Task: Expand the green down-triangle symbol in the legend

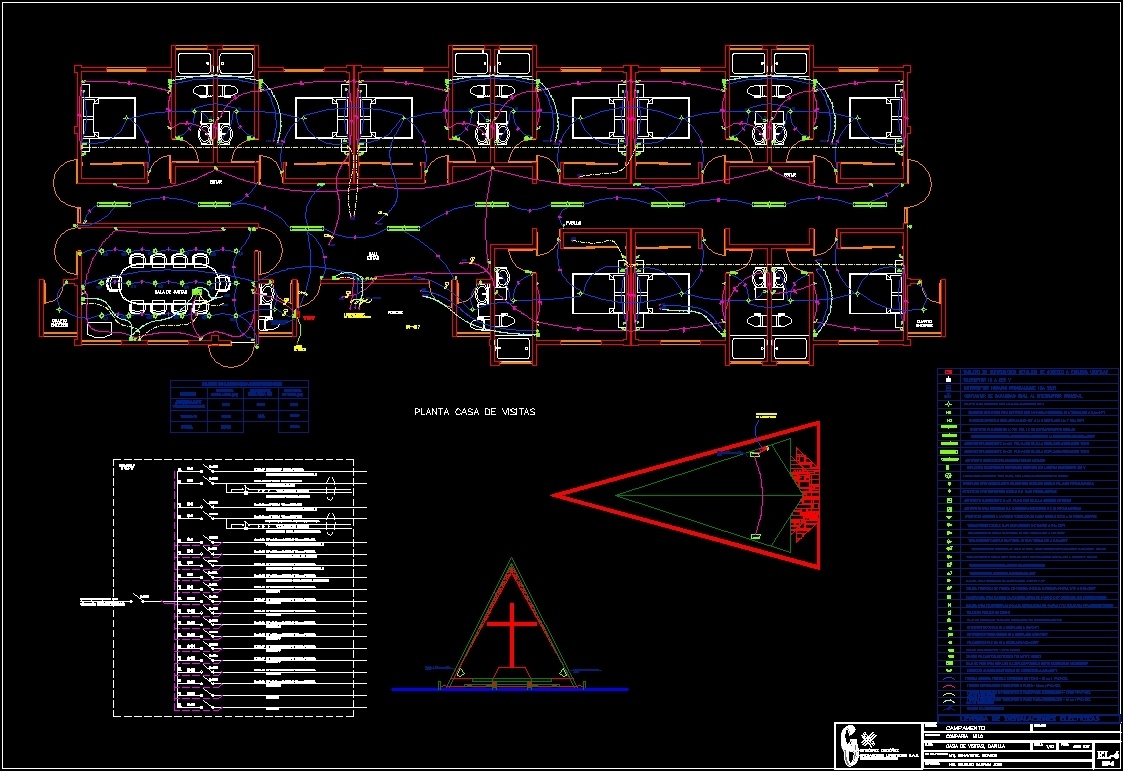Action: [x=947, y=519]
